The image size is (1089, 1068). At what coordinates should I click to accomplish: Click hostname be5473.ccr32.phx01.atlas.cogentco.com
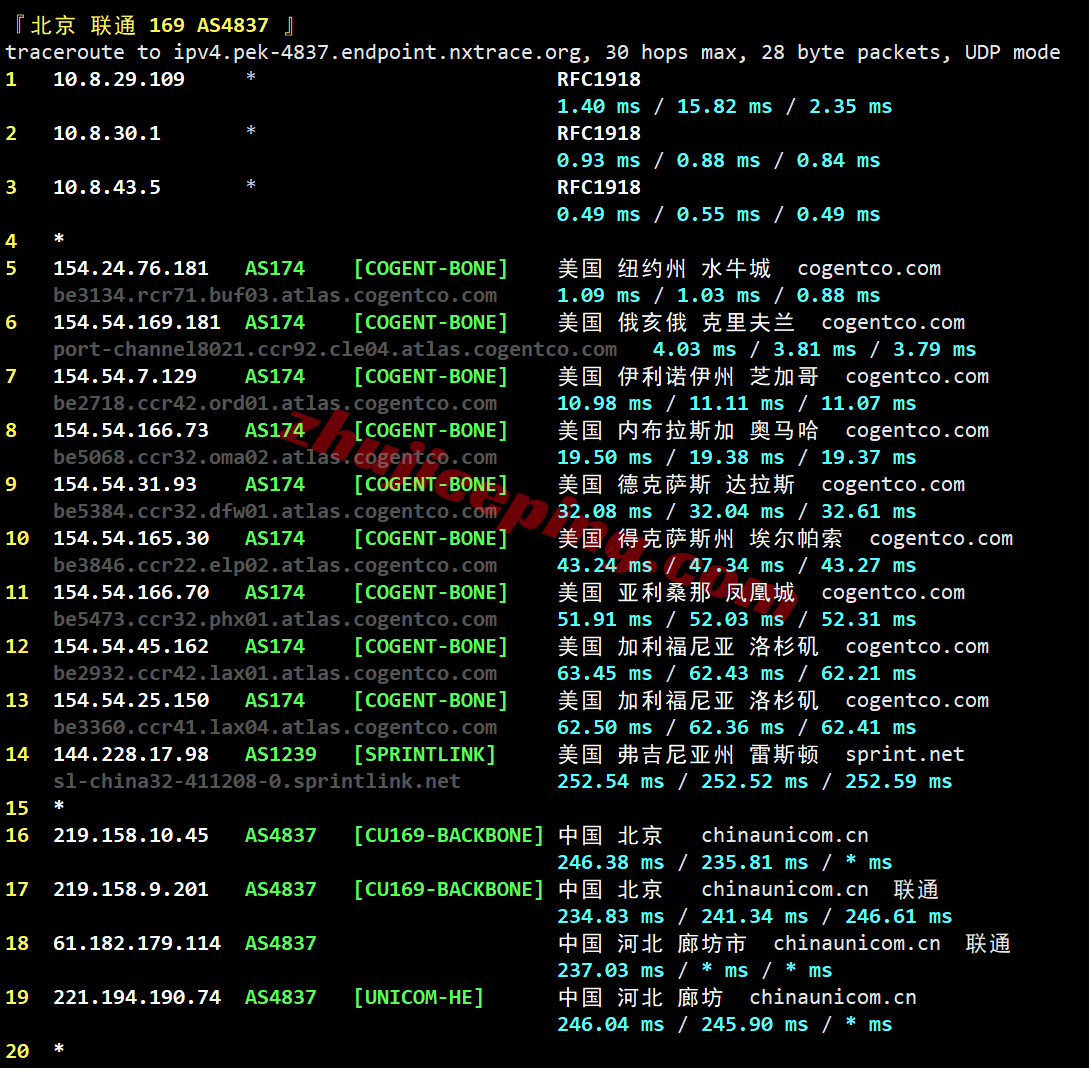point(275,620)
